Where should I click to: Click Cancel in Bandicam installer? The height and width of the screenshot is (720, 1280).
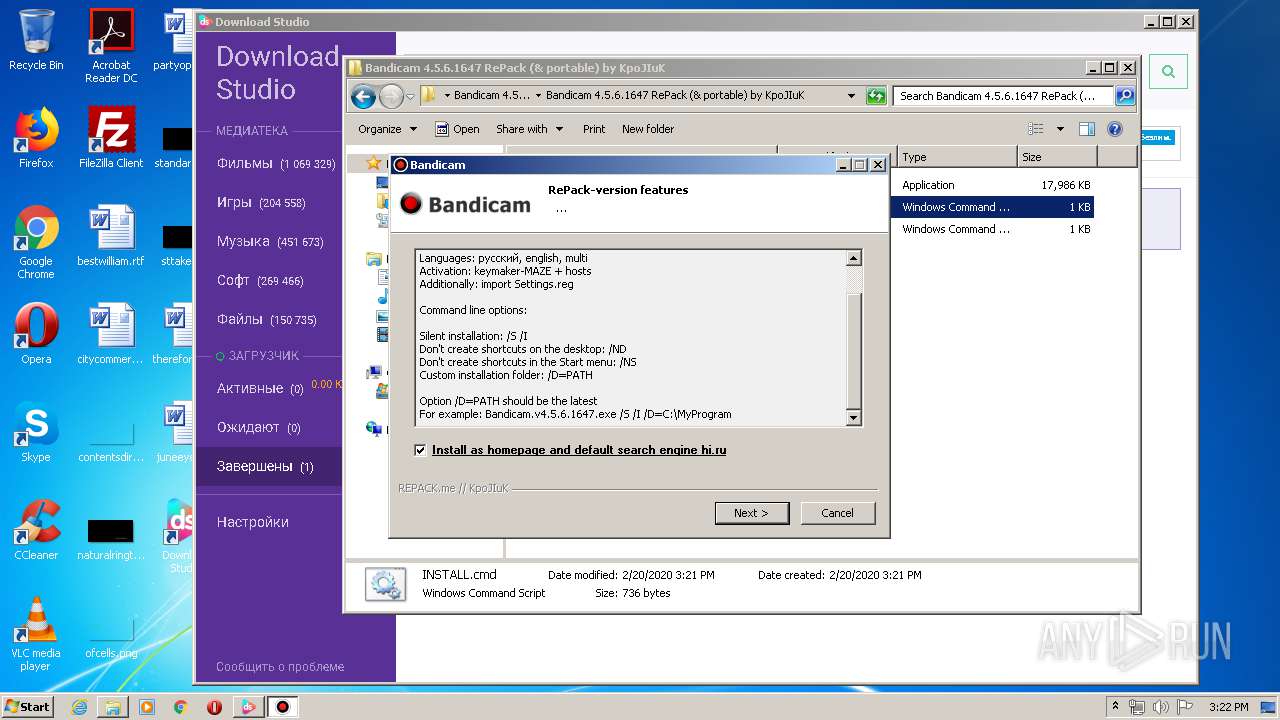coord(837,513)
